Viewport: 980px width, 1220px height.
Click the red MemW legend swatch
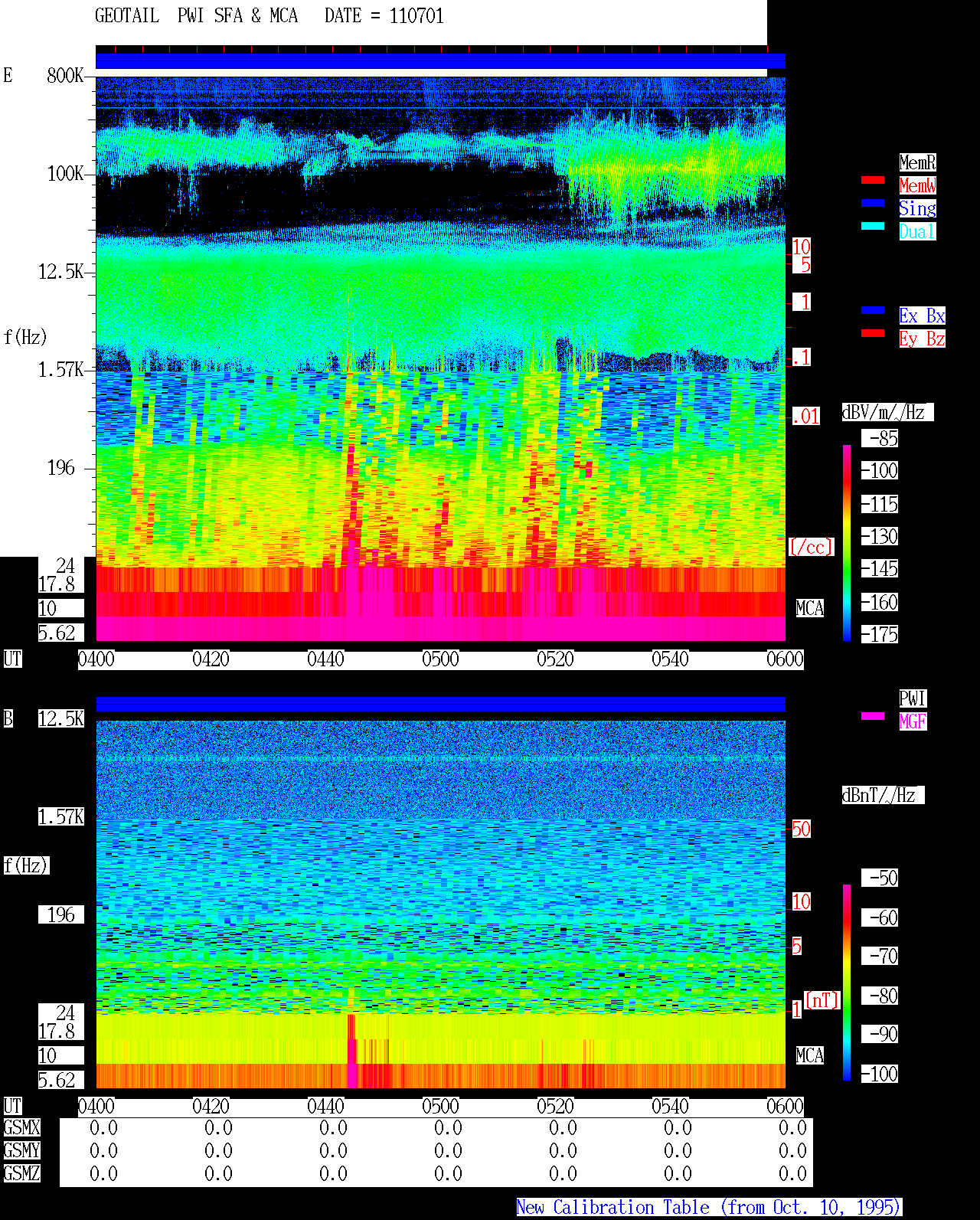tap(873, 180)
